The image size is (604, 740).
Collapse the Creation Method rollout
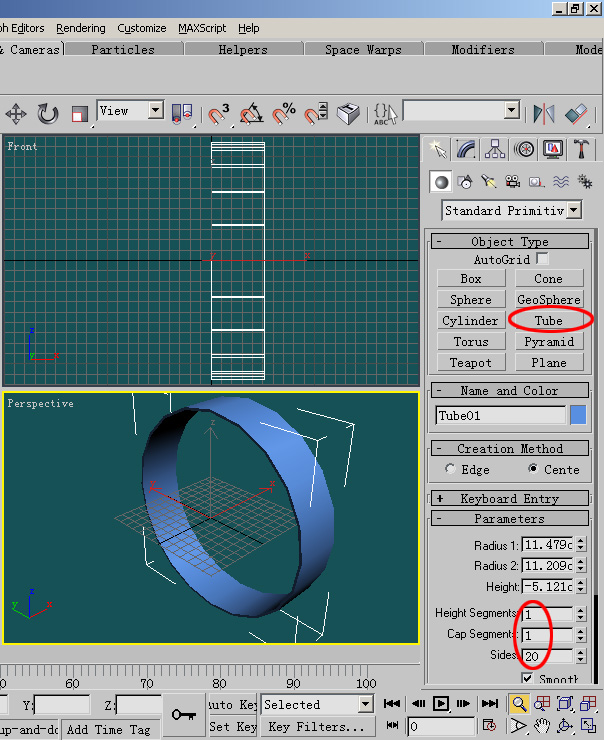pos(510,448)
